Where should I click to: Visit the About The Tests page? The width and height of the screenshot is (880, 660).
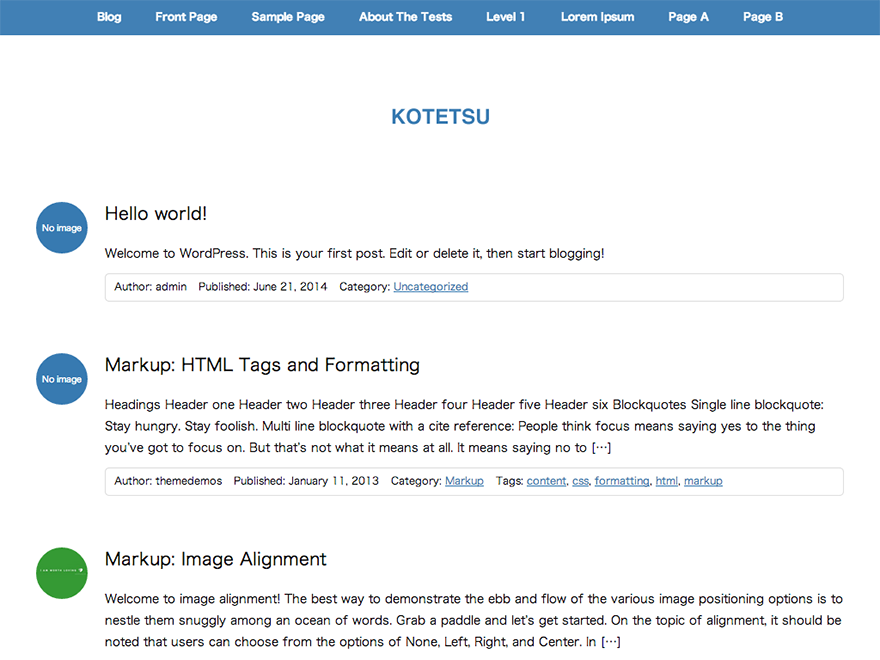click(405, 17)
